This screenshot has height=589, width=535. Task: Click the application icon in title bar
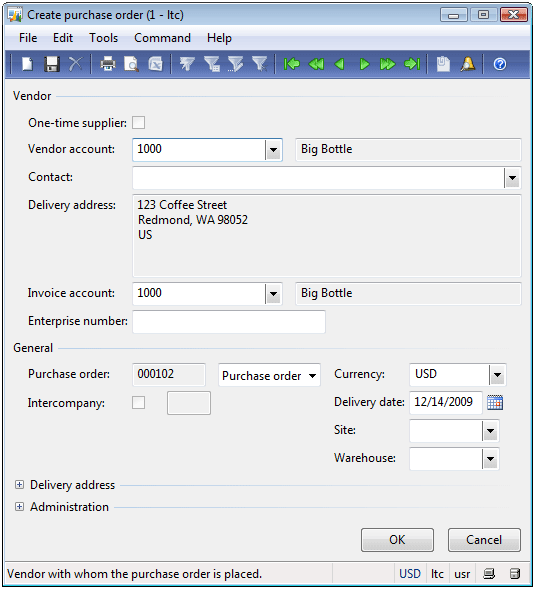tap(15, 15)
